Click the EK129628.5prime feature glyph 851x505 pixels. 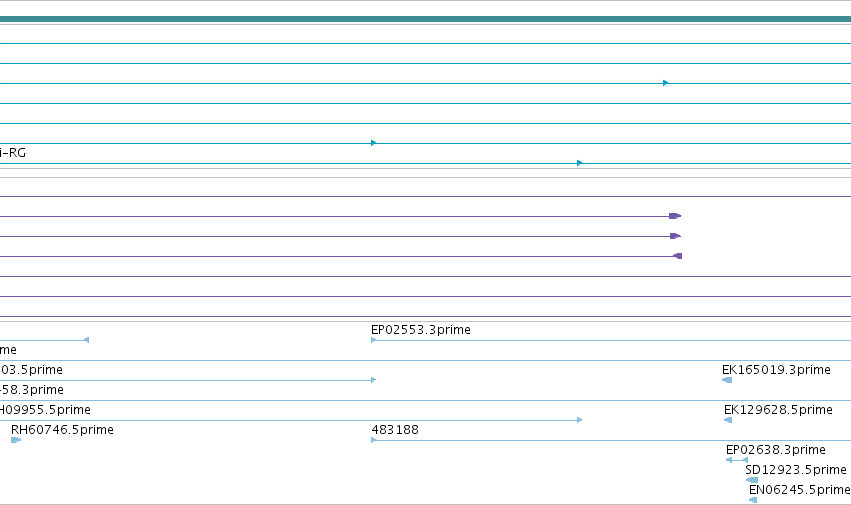point(728,420)
